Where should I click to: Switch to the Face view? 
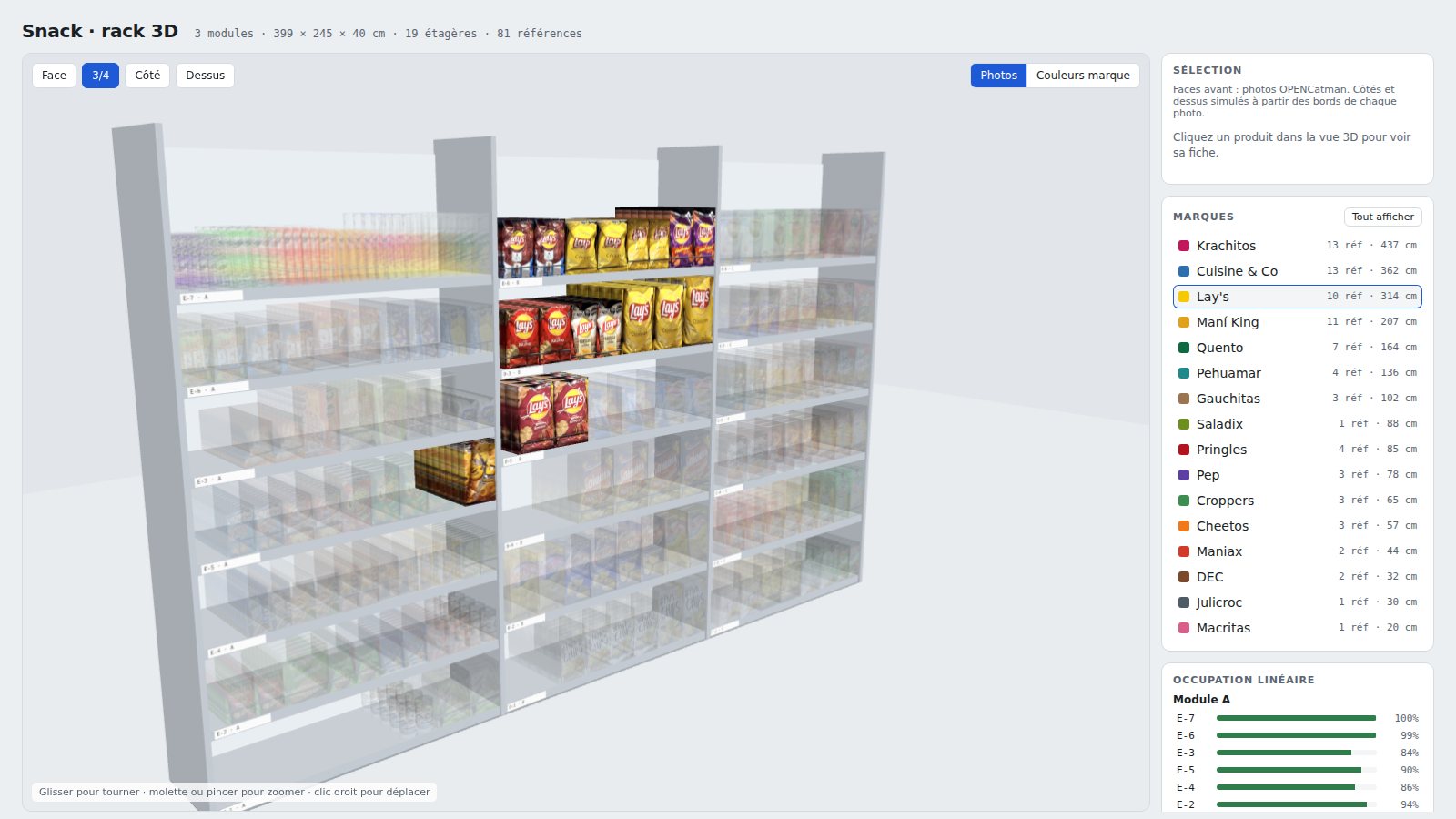(x=54, y=76)
